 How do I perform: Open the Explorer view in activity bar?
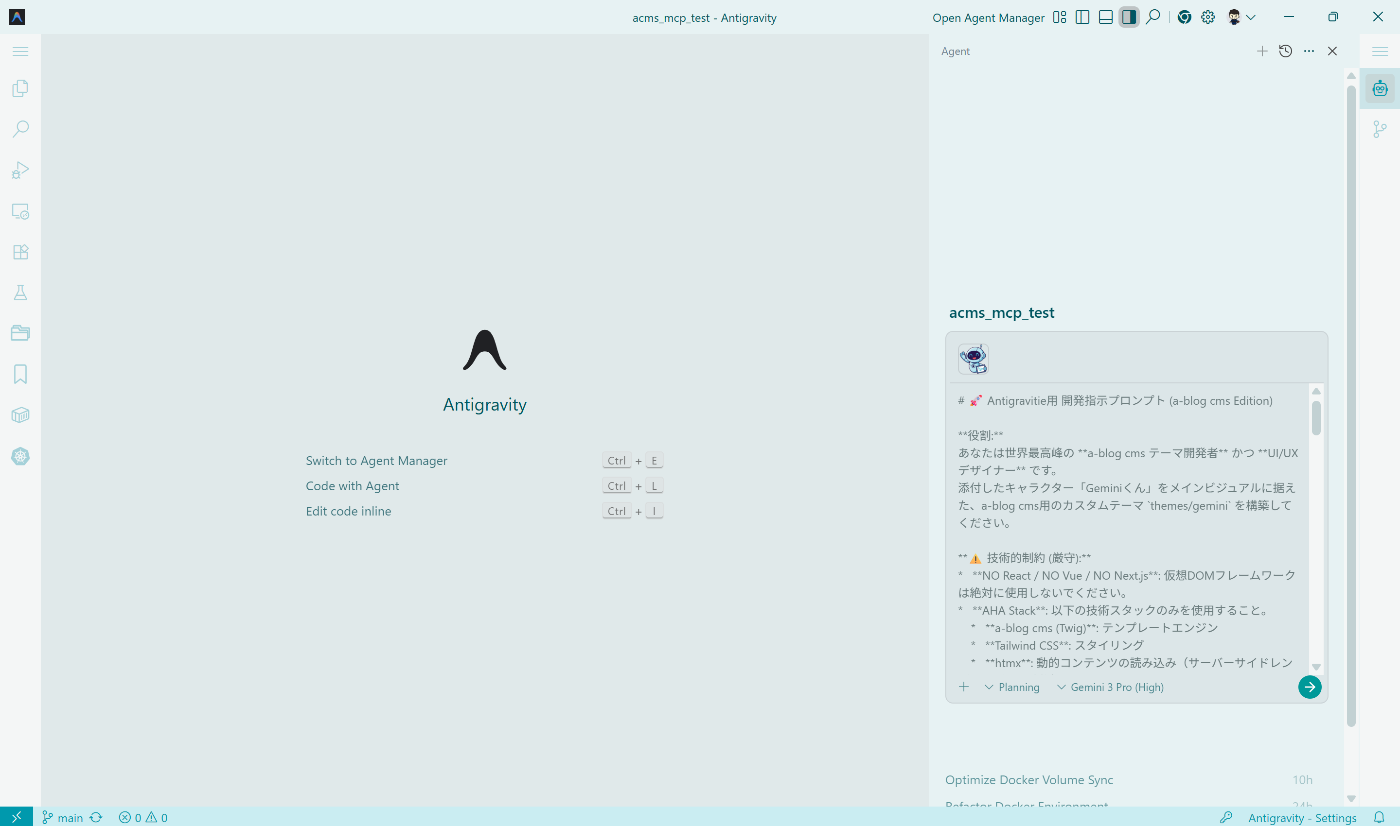[x=20, y=89]
